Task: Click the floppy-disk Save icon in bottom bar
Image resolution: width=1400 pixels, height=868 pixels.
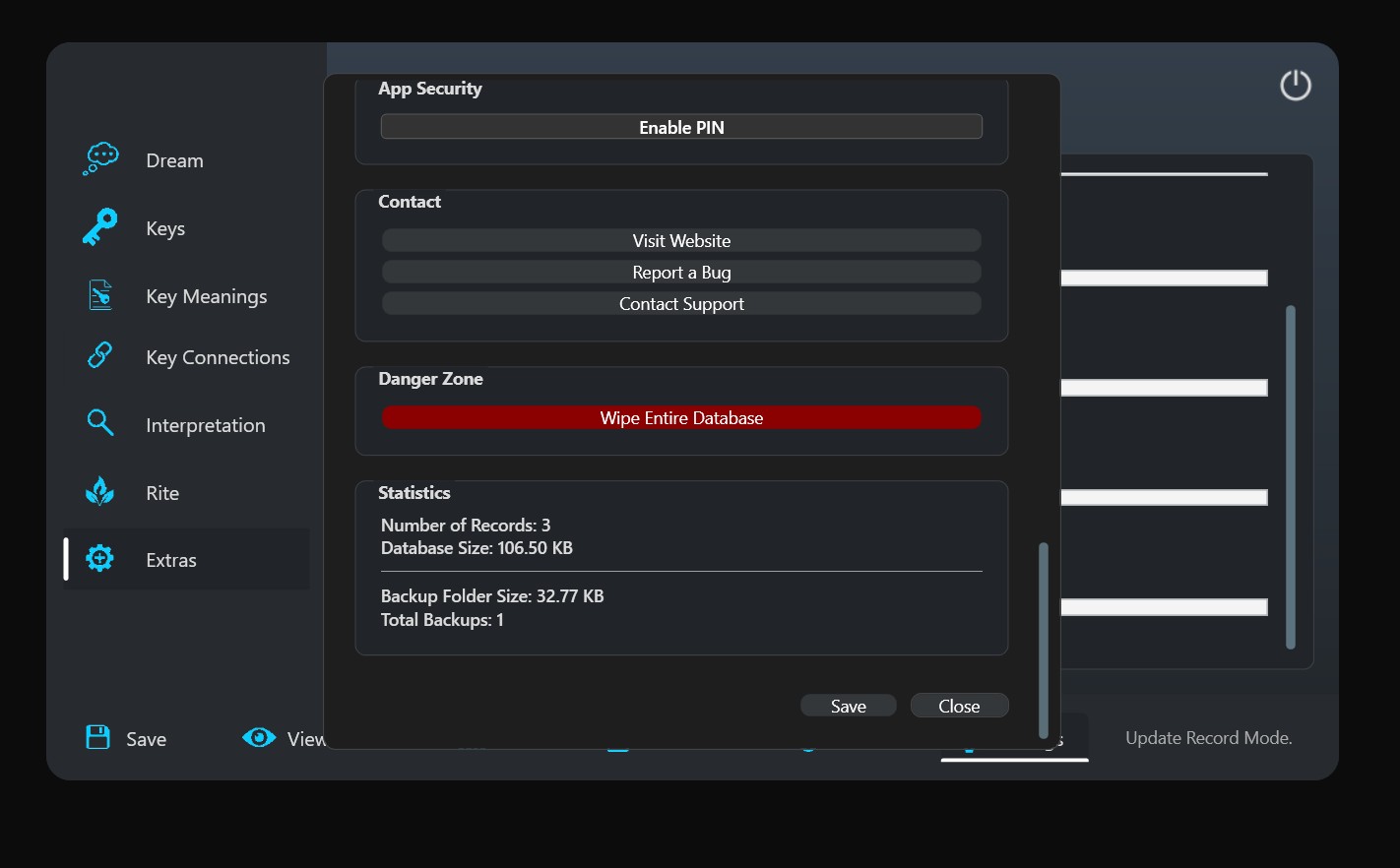Action: (x=98, y=737)
